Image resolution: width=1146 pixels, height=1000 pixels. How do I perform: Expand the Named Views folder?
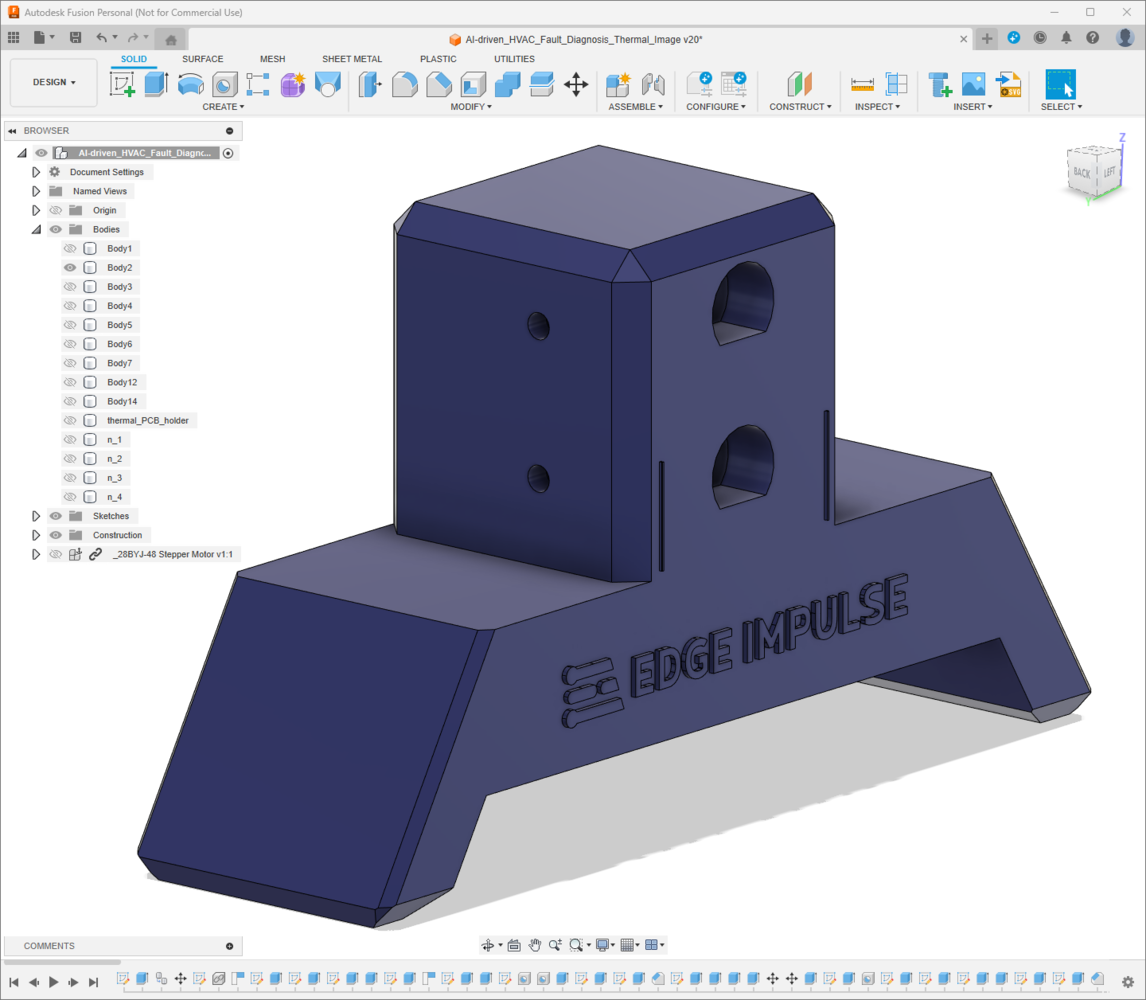tap(36, 191)
